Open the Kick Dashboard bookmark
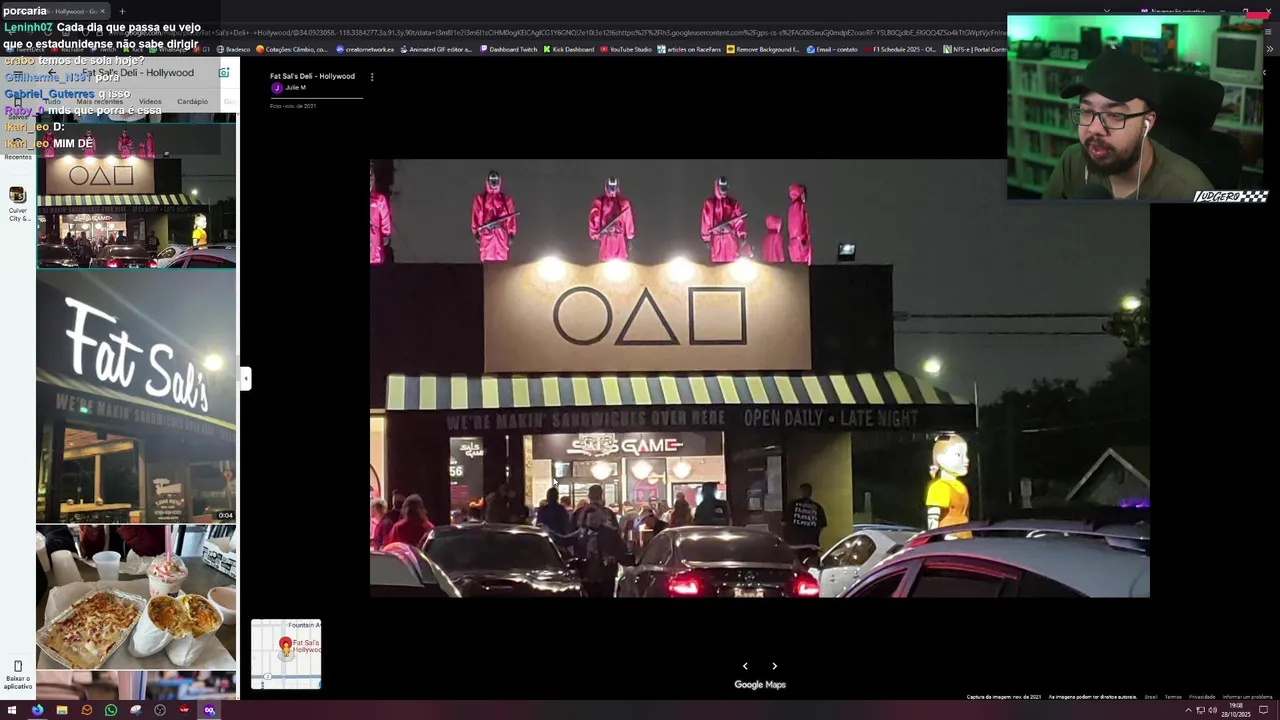This screenshot has height=720, width=1280. 568,49
